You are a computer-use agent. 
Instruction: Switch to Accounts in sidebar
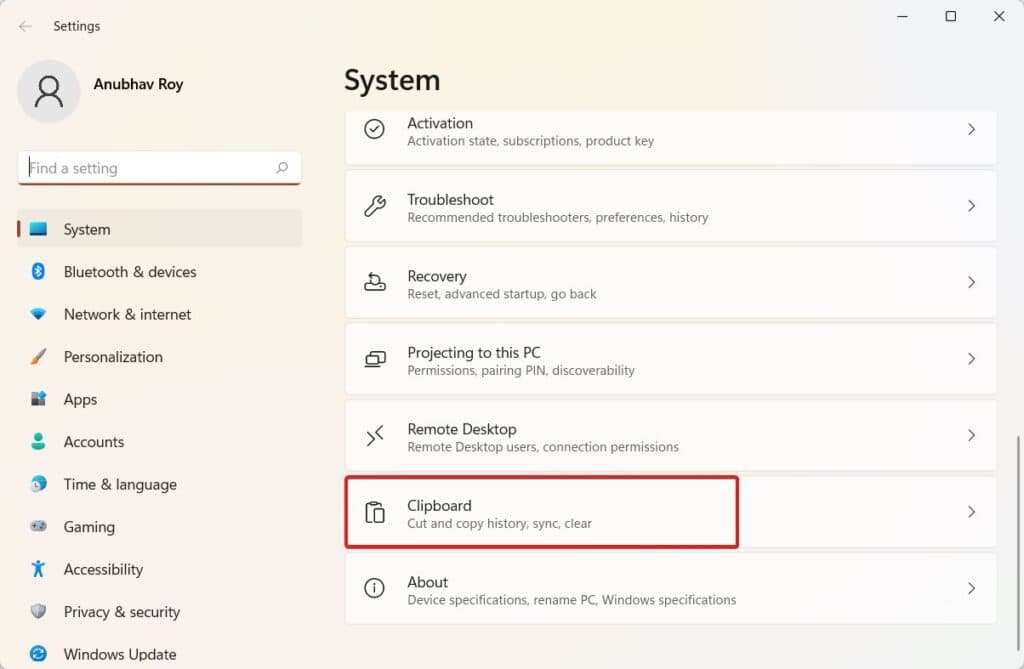coord(93,442)
